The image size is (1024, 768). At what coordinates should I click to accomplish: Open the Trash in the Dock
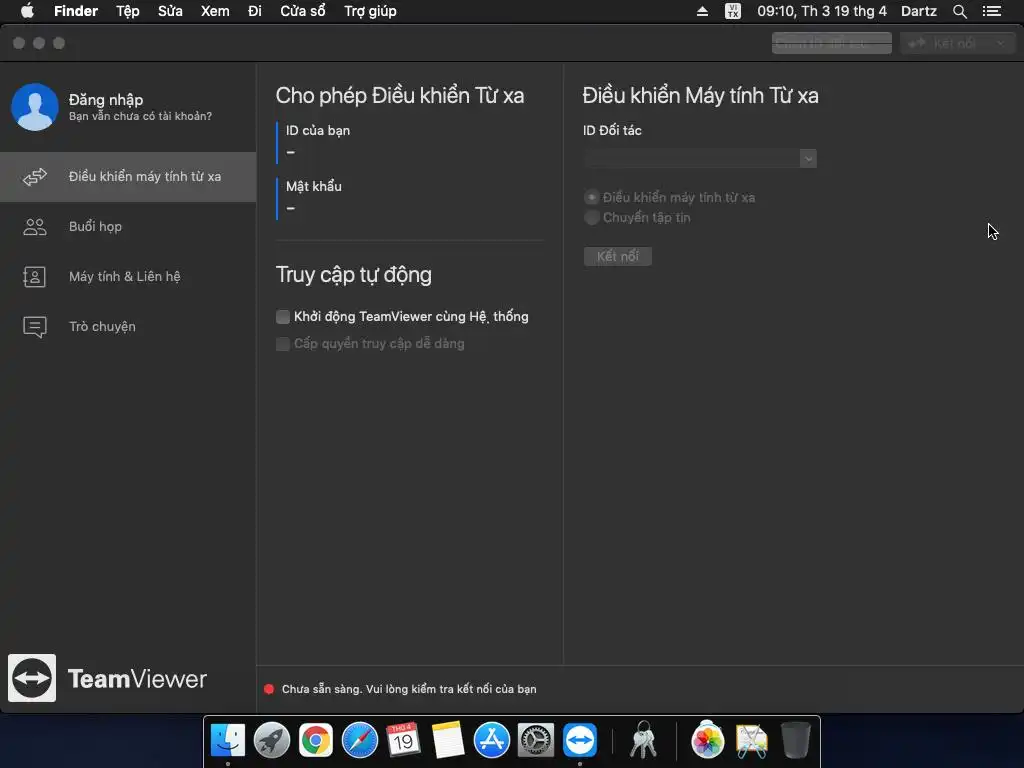[x=795, y=740]
